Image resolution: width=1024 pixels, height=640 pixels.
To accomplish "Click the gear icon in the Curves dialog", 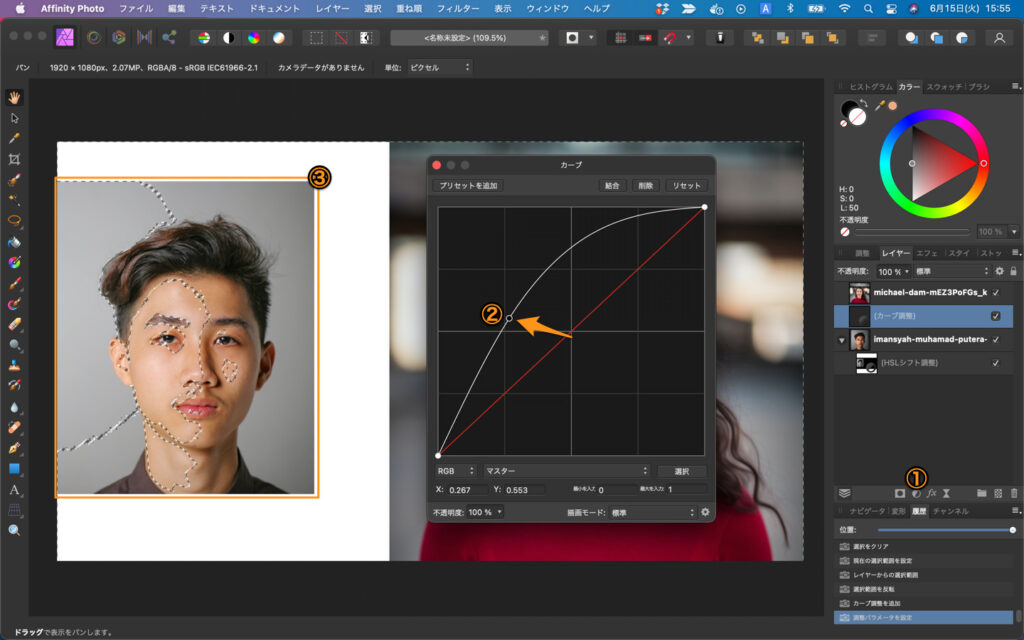I will (705, 512).
